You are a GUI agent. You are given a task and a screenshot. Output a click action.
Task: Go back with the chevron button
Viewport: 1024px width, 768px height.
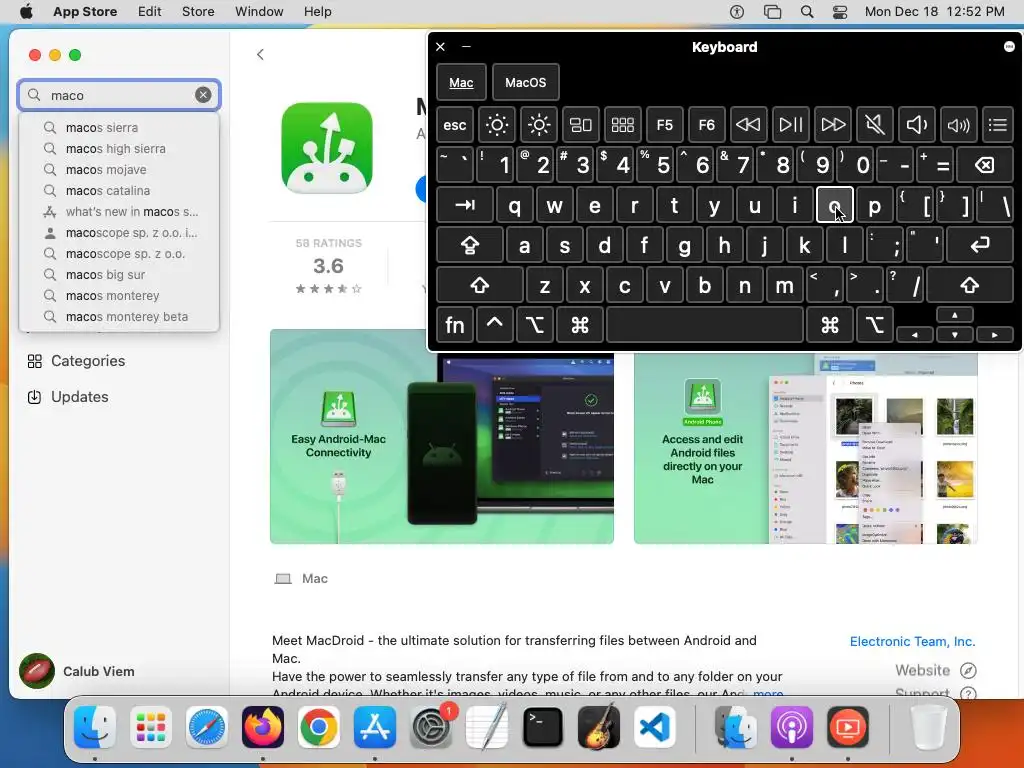261,55
